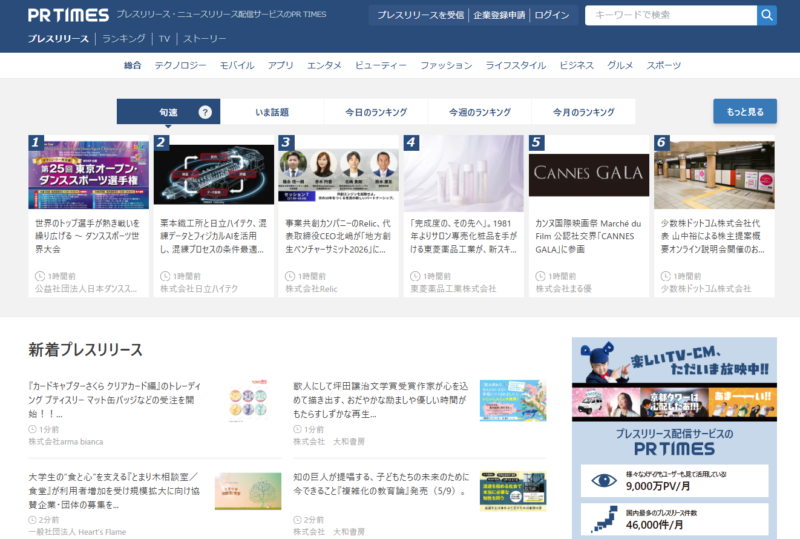This screenshot has height=539, width=800.
Task: Open the 知の巨人が提唱する release
Action: [x=381, y=484]
